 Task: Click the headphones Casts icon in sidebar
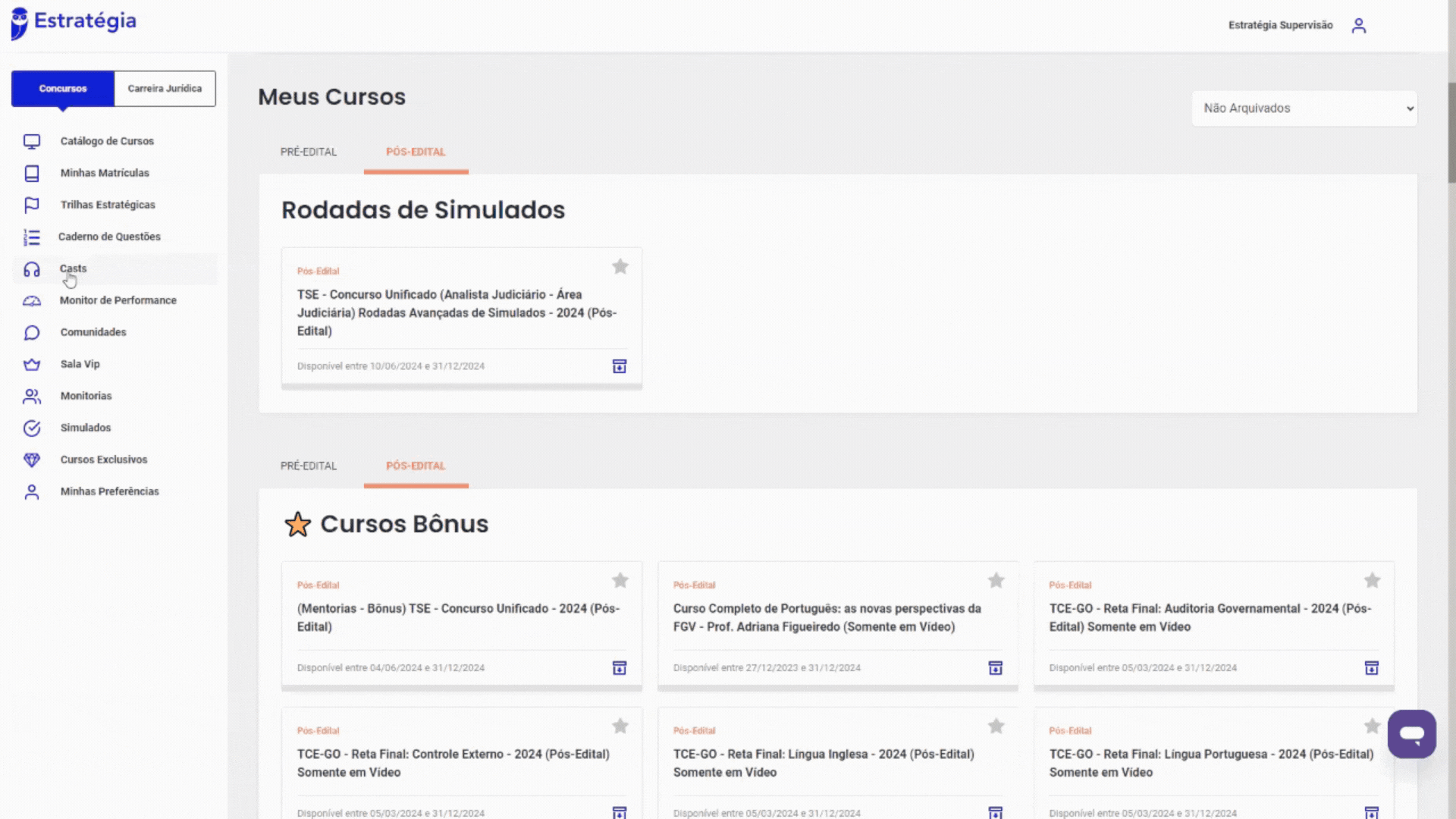pos(31,269)
